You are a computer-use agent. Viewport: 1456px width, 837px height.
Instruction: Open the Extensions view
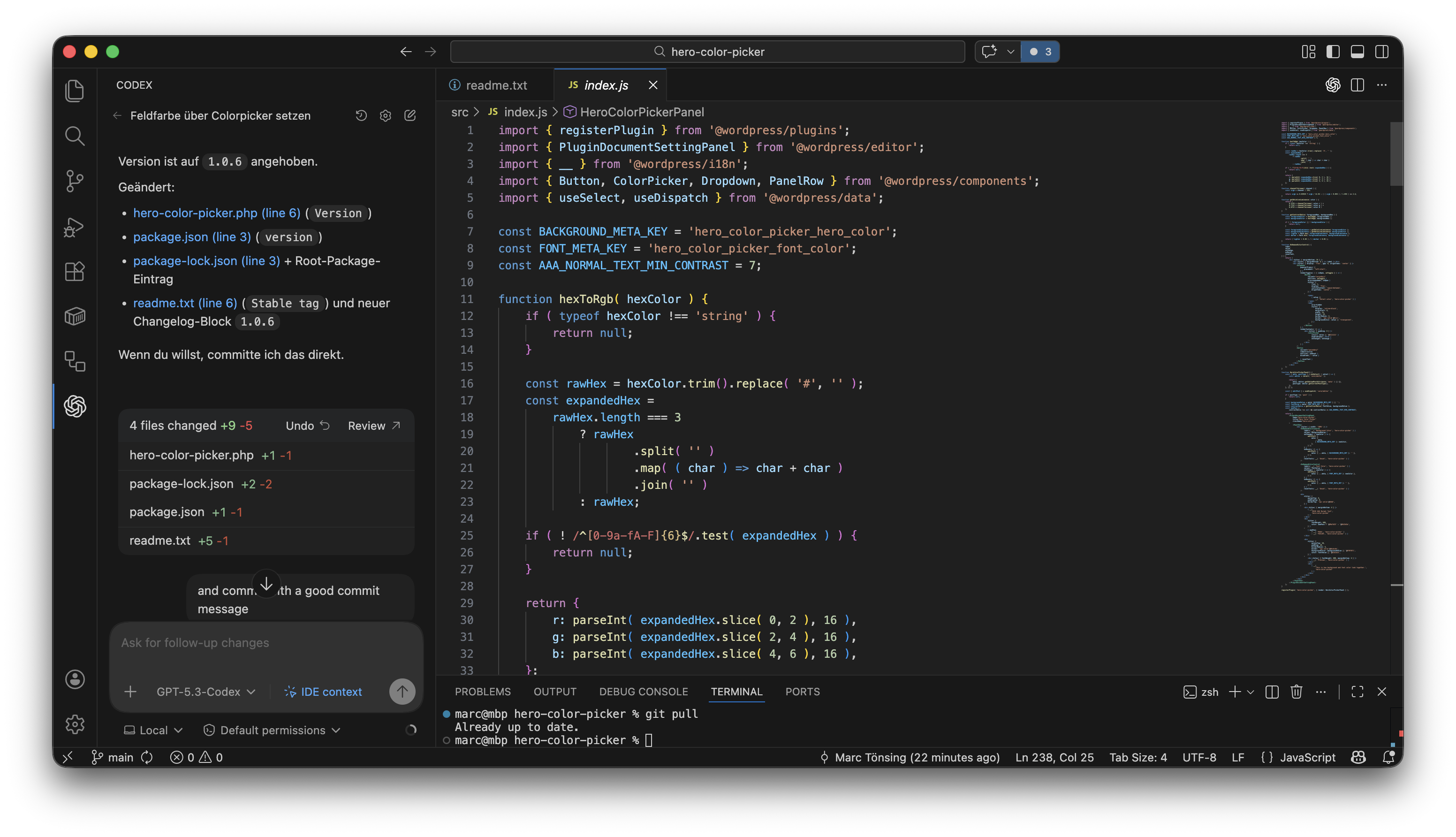pos(75,271)
